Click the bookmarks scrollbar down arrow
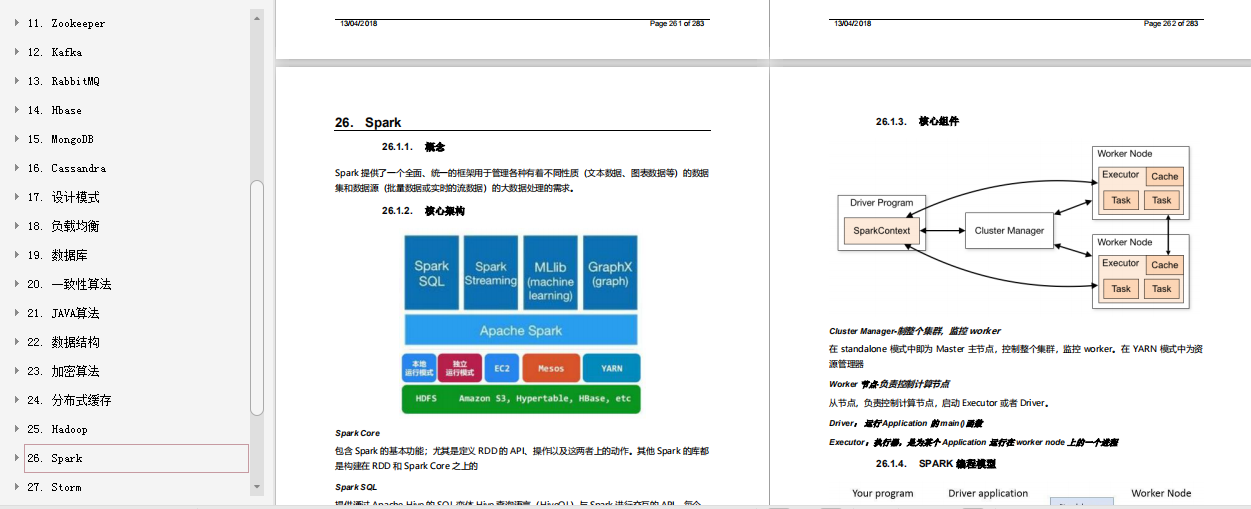 click(x=257, y=489)
